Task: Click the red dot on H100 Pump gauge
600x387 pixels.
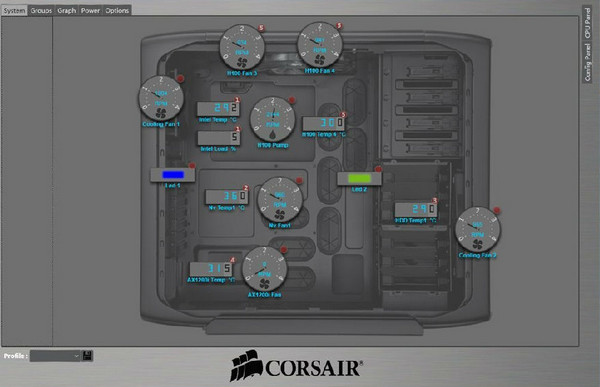Action: [292, 100]
